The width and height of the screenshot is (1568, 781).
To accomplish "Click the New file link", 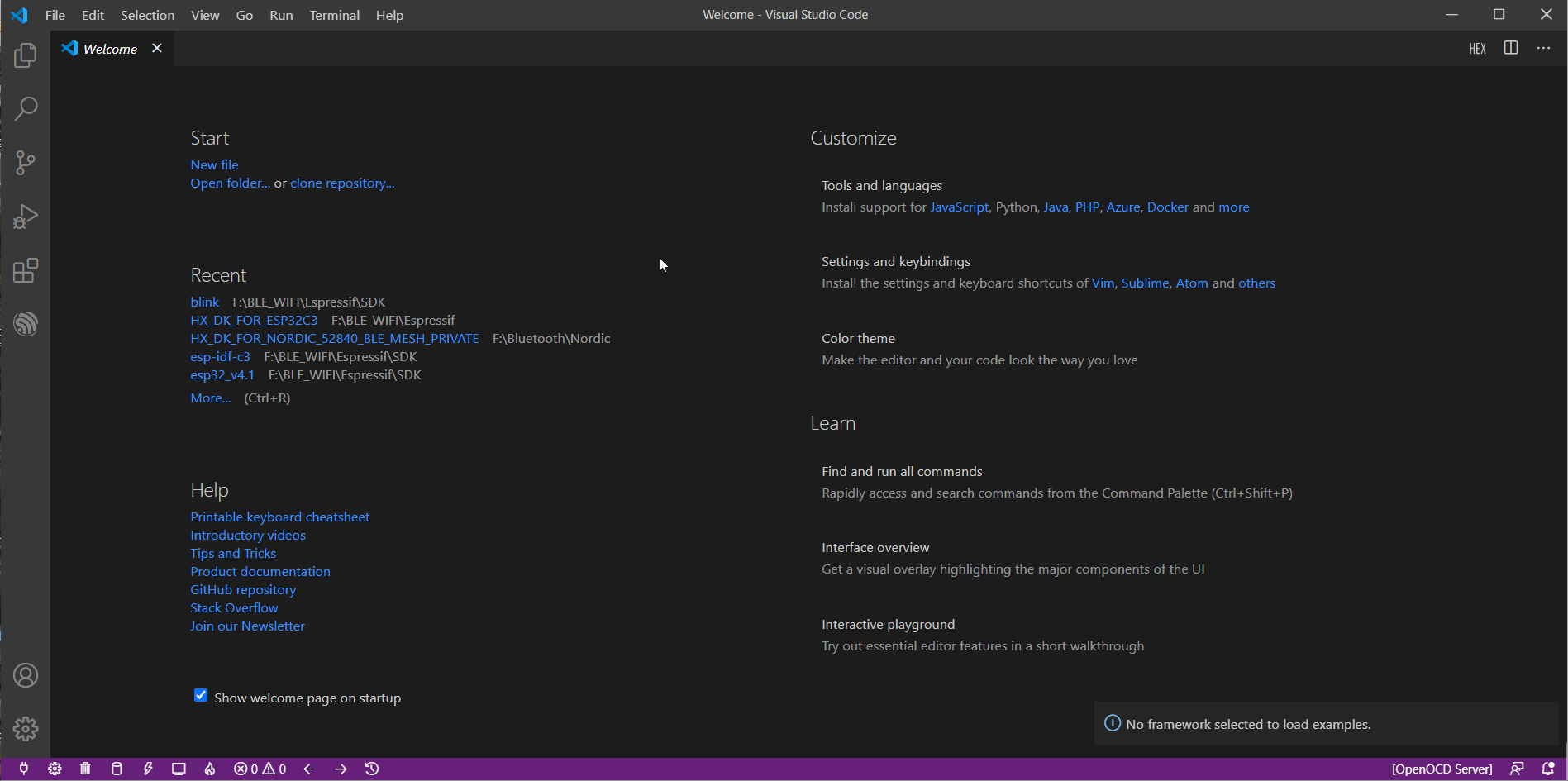I will pos(214,164).
